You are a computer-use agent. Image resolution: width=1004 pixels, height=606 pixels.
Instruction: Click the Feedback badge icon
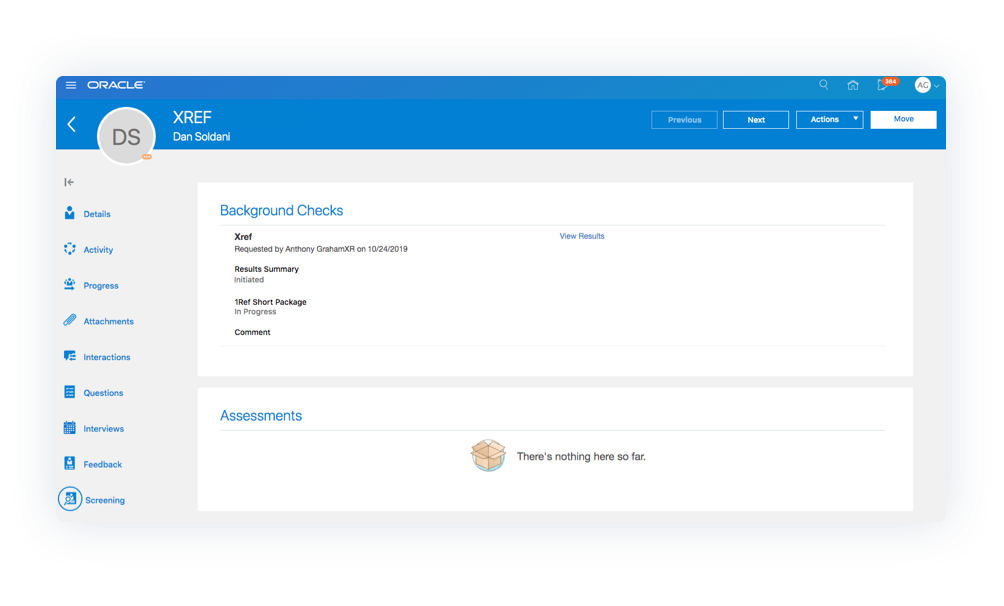[x=69, y=463]
